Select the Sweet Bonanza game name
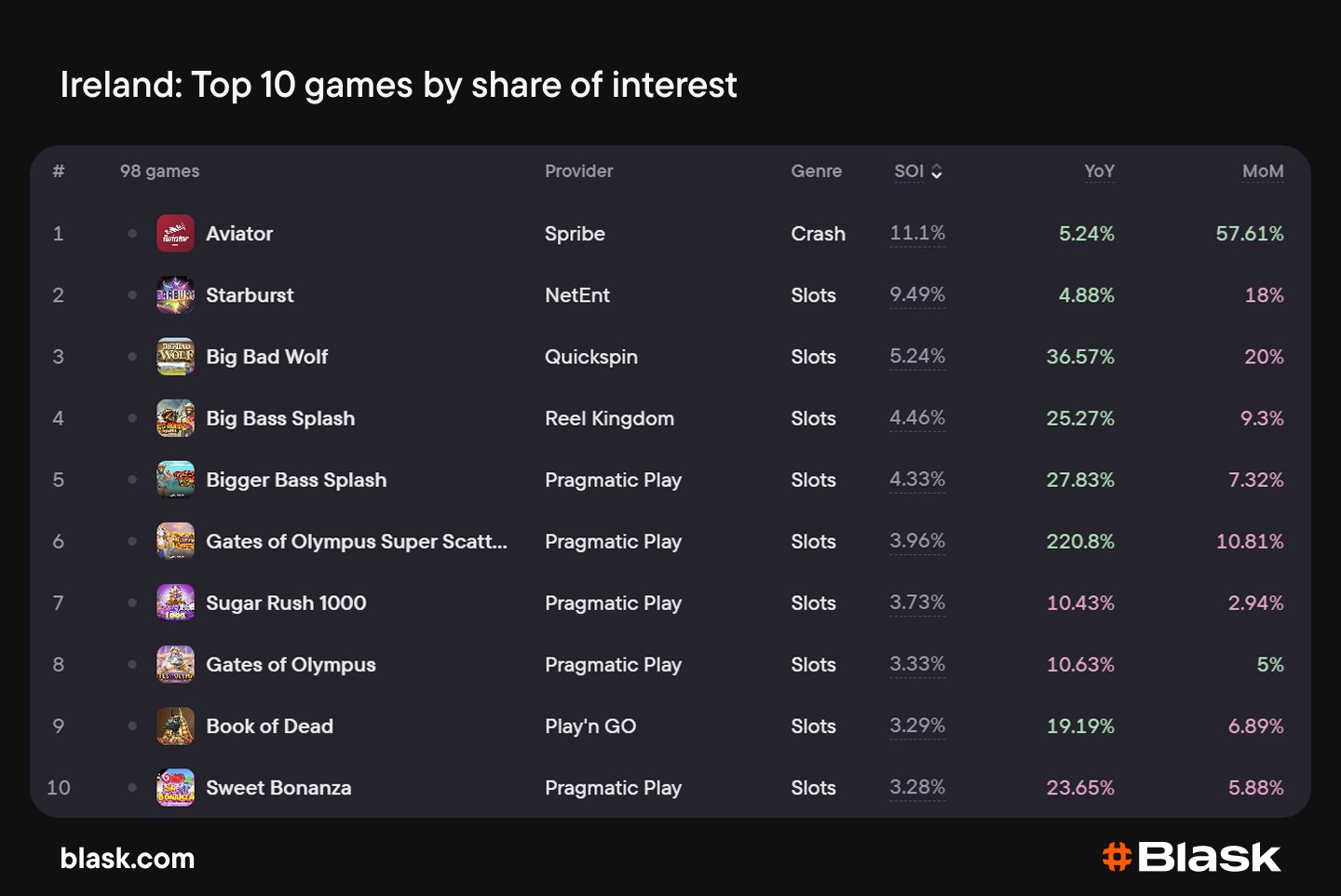 point(278,787)
